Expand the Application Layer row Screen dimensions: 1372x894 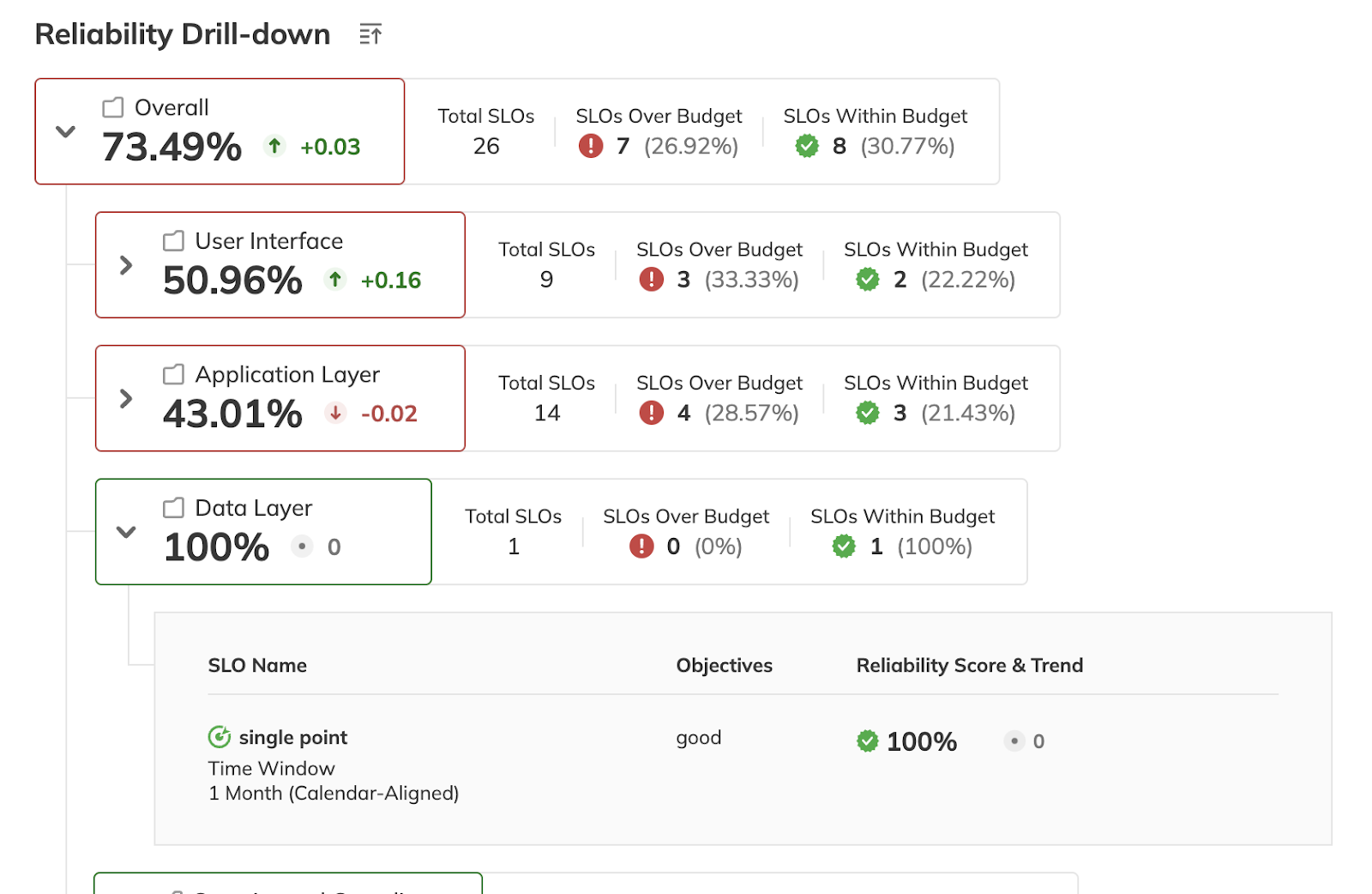(x=126, y=398)
